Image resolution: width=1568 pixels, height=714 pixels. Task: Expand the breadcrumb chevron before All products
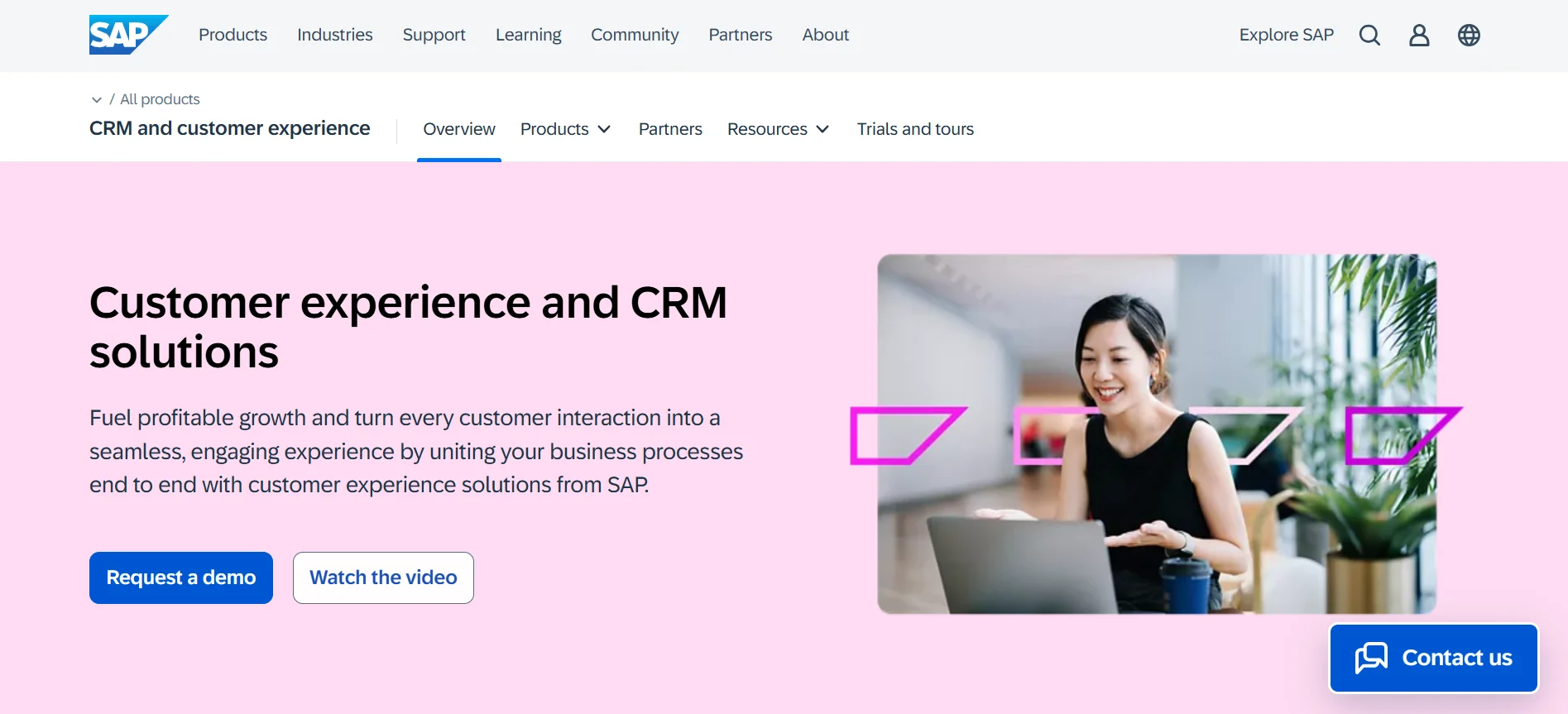pos(97,99)
